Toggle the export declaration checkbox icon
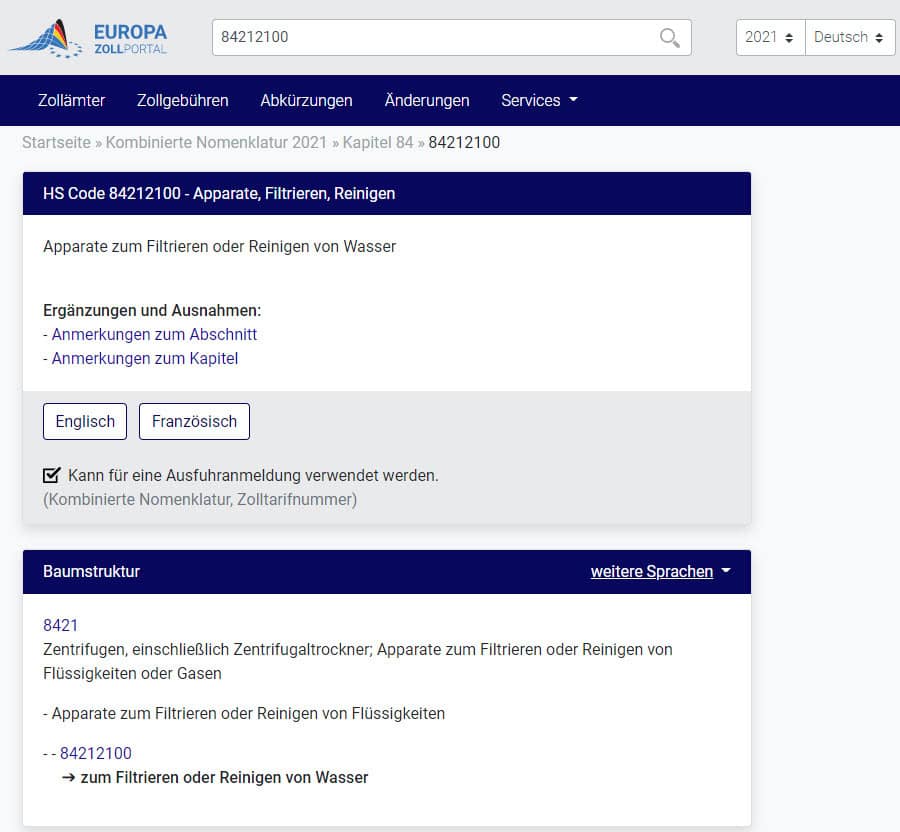 (52, 475)
